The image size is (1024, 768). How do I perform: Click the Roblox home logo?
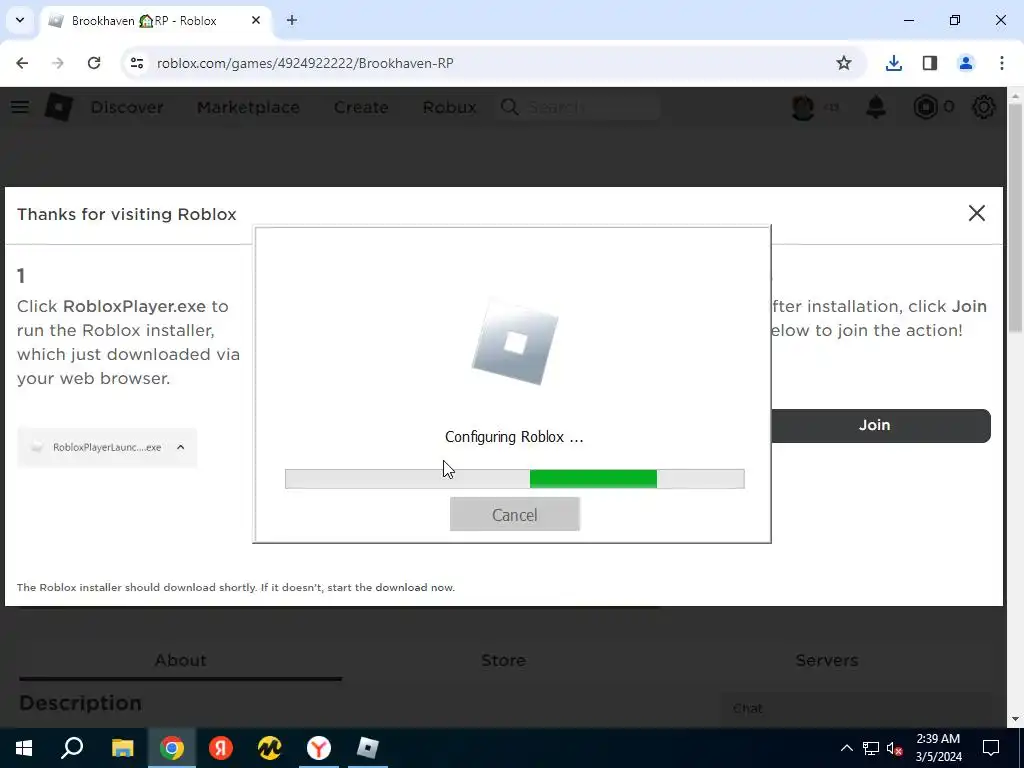click(59, 107)
